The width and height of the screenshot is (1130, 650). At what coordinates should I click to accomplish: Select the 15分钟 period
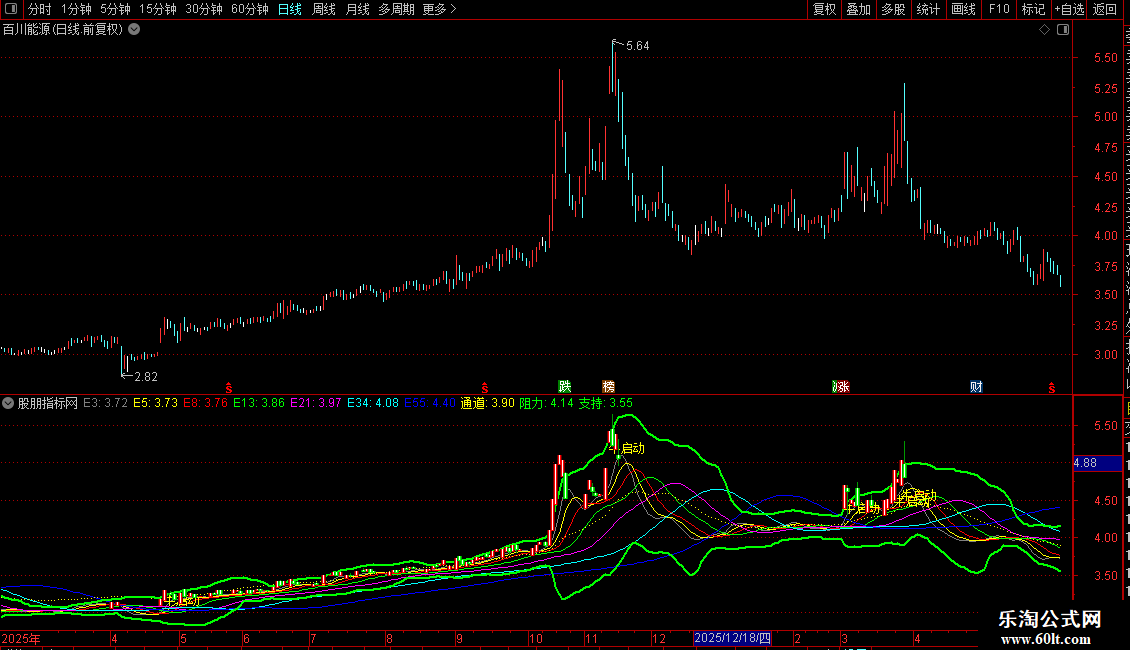158,9
